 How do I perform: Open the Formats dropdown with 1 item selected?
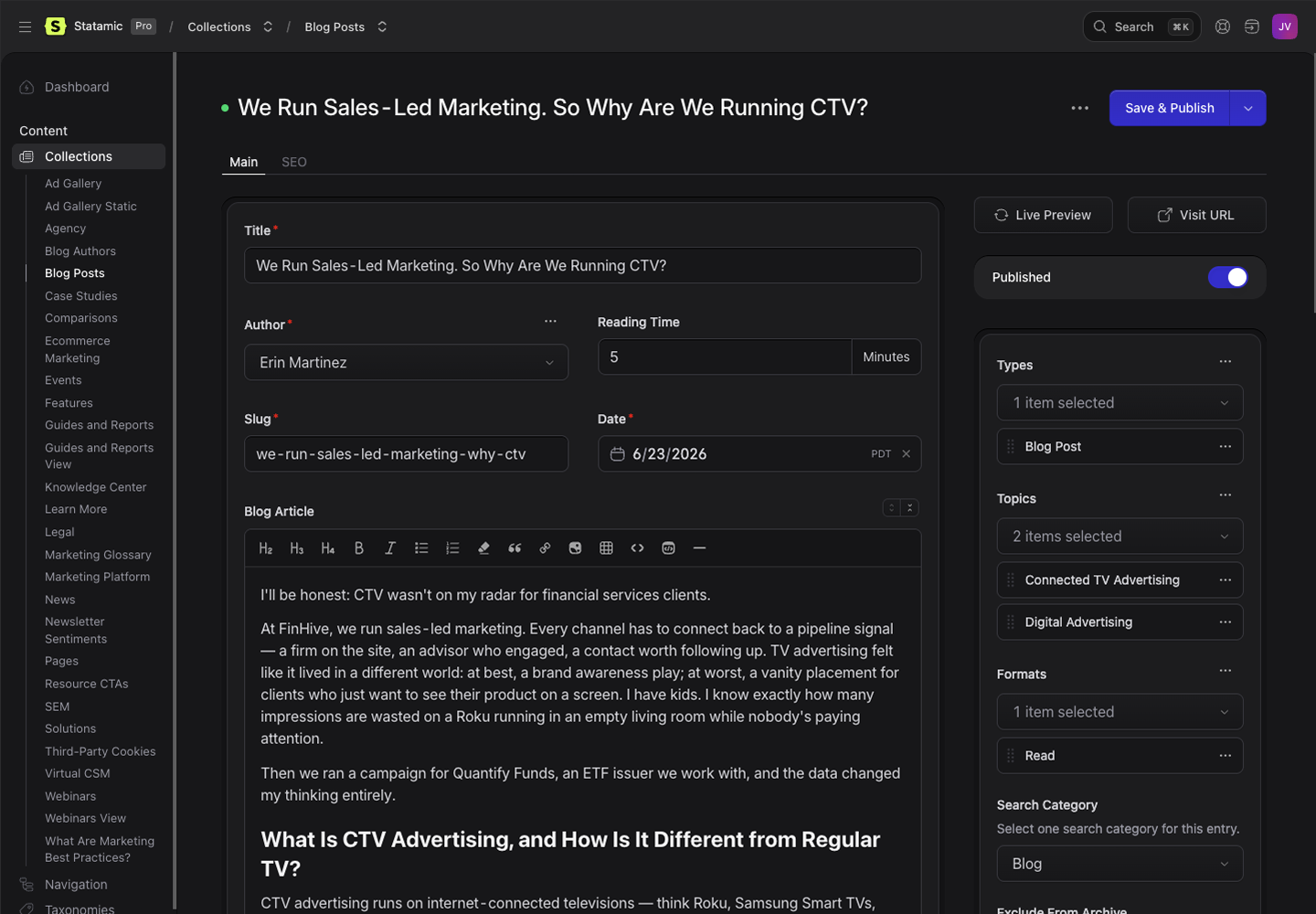coord(1120,712)
